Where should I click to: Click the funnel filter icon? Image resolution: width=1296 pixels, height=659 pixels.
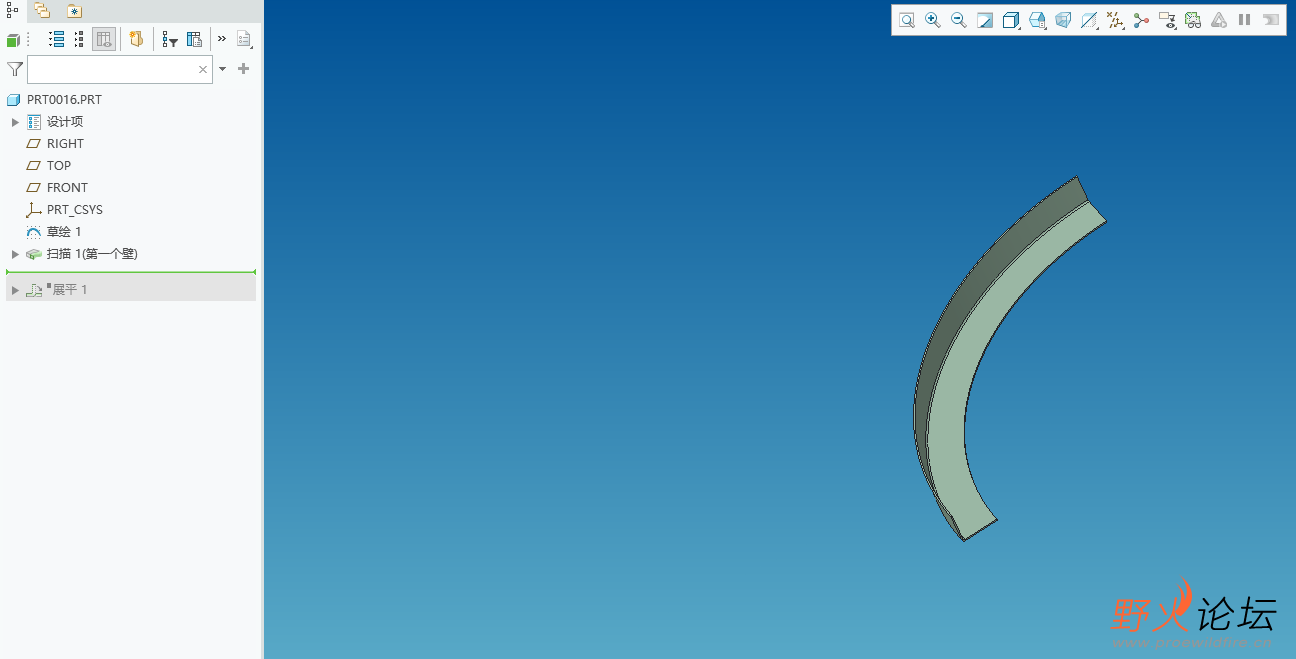(14, 69)
